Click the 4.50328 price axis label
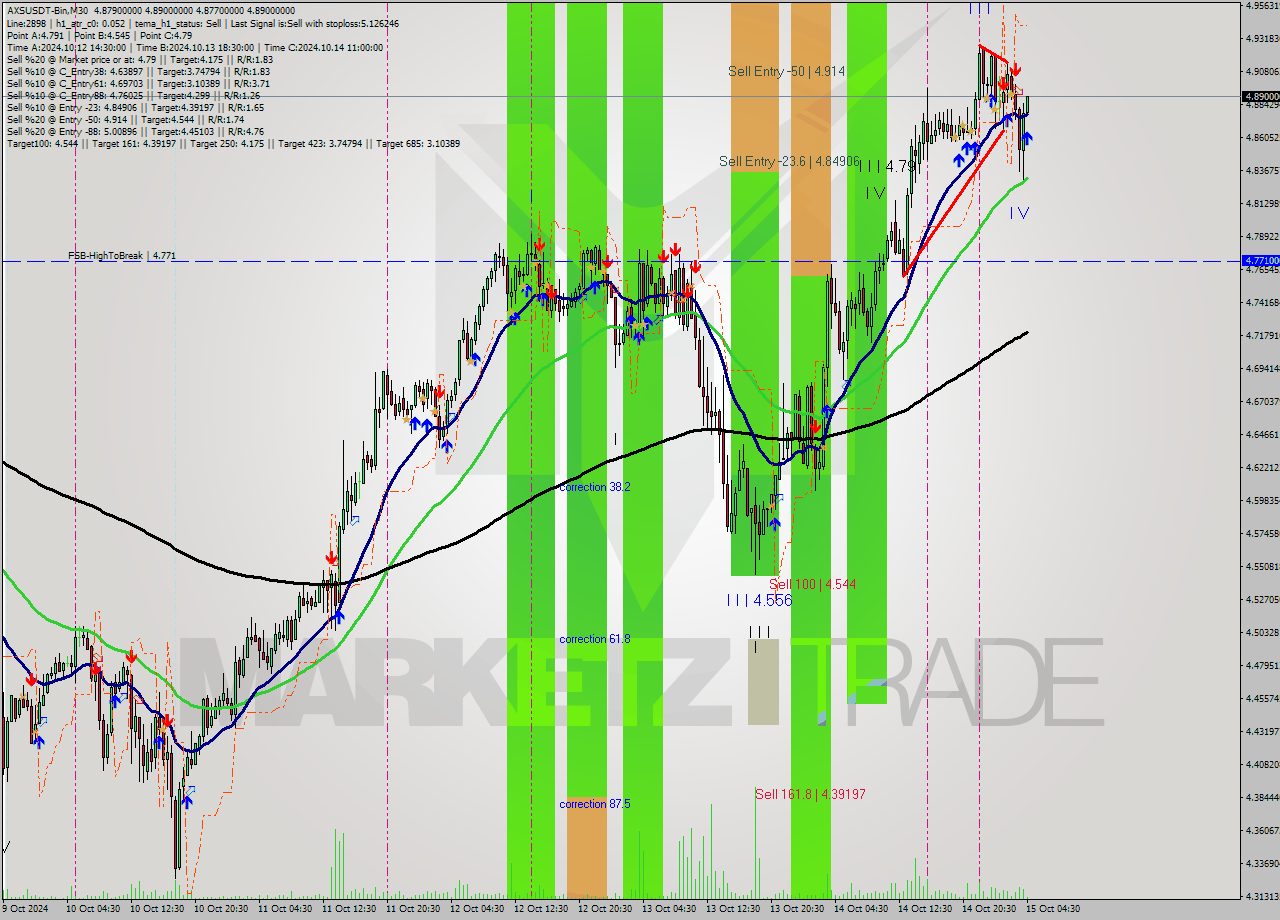Screen dimensions: 1280x920 [1262, 632]
